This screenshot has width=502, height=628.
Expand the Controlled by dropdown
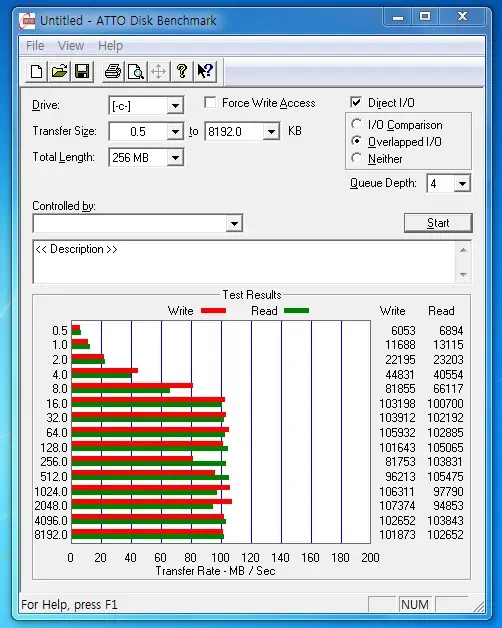pos(234,223)
